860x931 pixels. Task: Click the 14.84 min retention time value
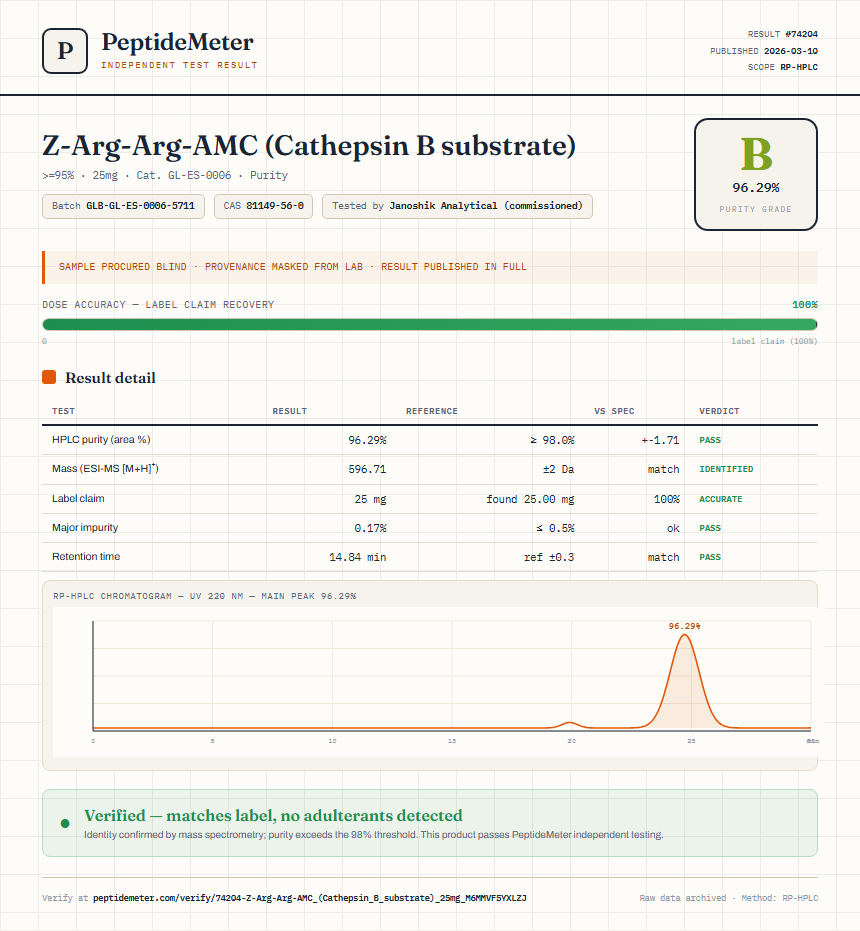pyautogui.click(x=358, y=557)
